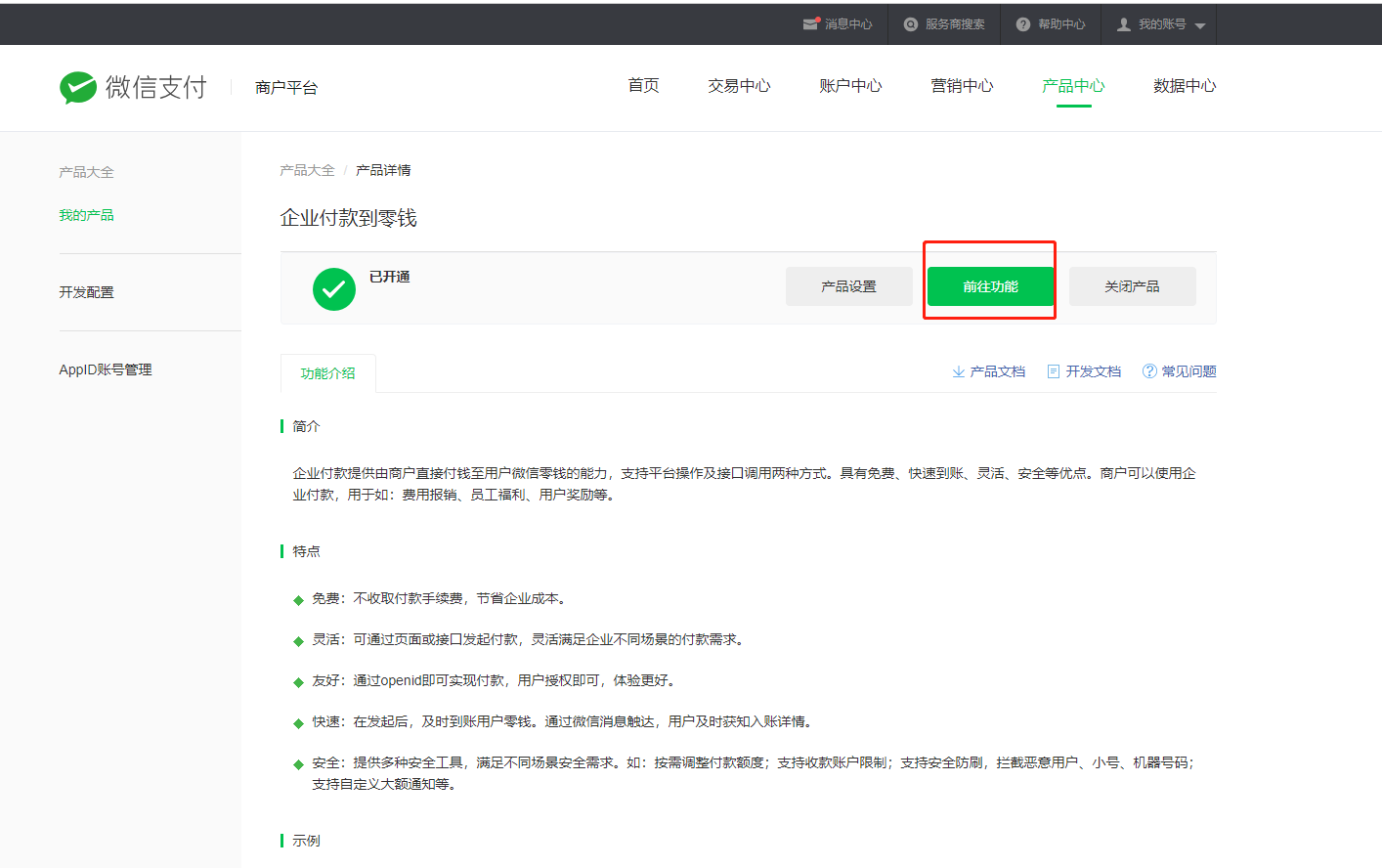This screenshot has height=868, width=1382.
Task: Click the FAQ question mark icon
Action: [x=1149, y=371]
